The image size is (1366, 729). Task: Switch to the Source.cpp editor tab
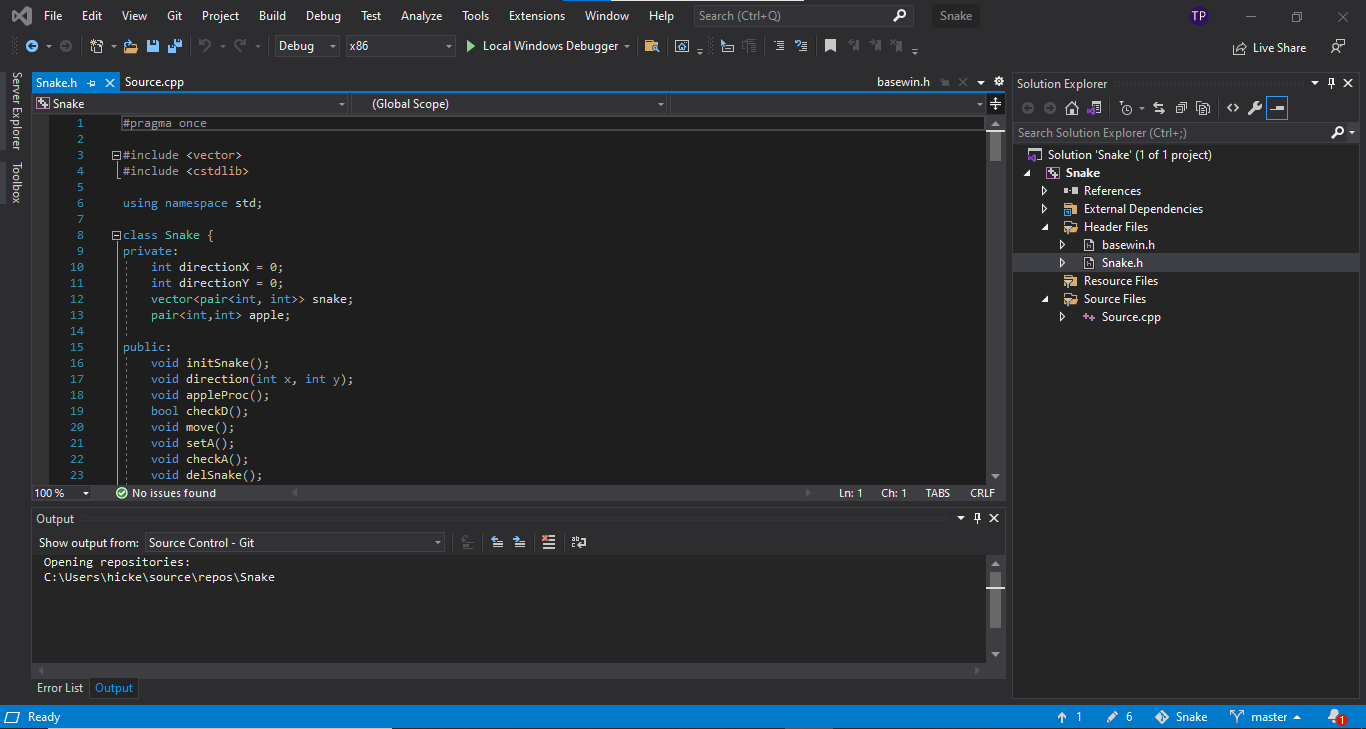click(154, 82)
